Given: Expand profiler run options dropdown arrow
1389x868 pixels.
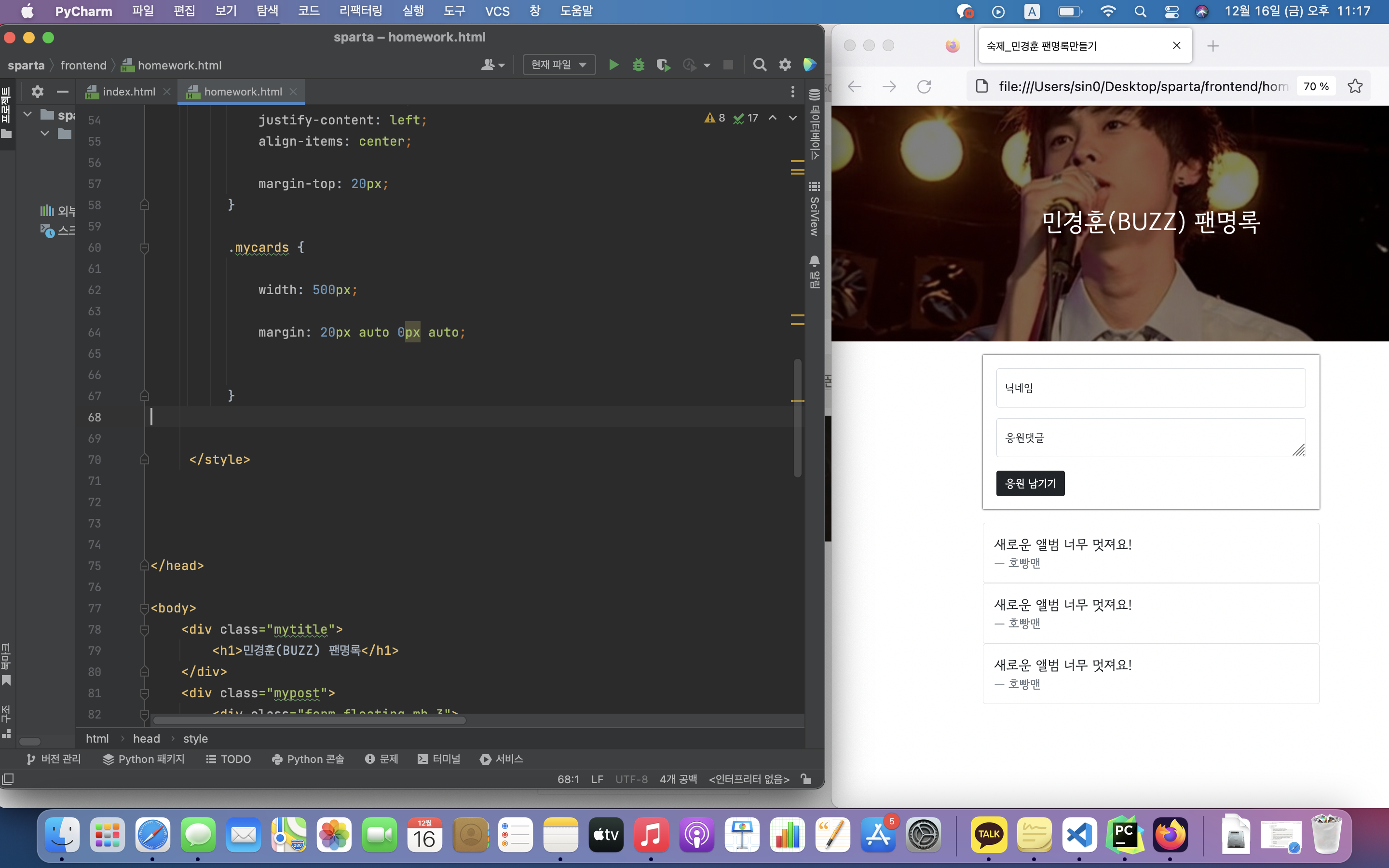Looking at the screenshot, I should click(707, 66).
